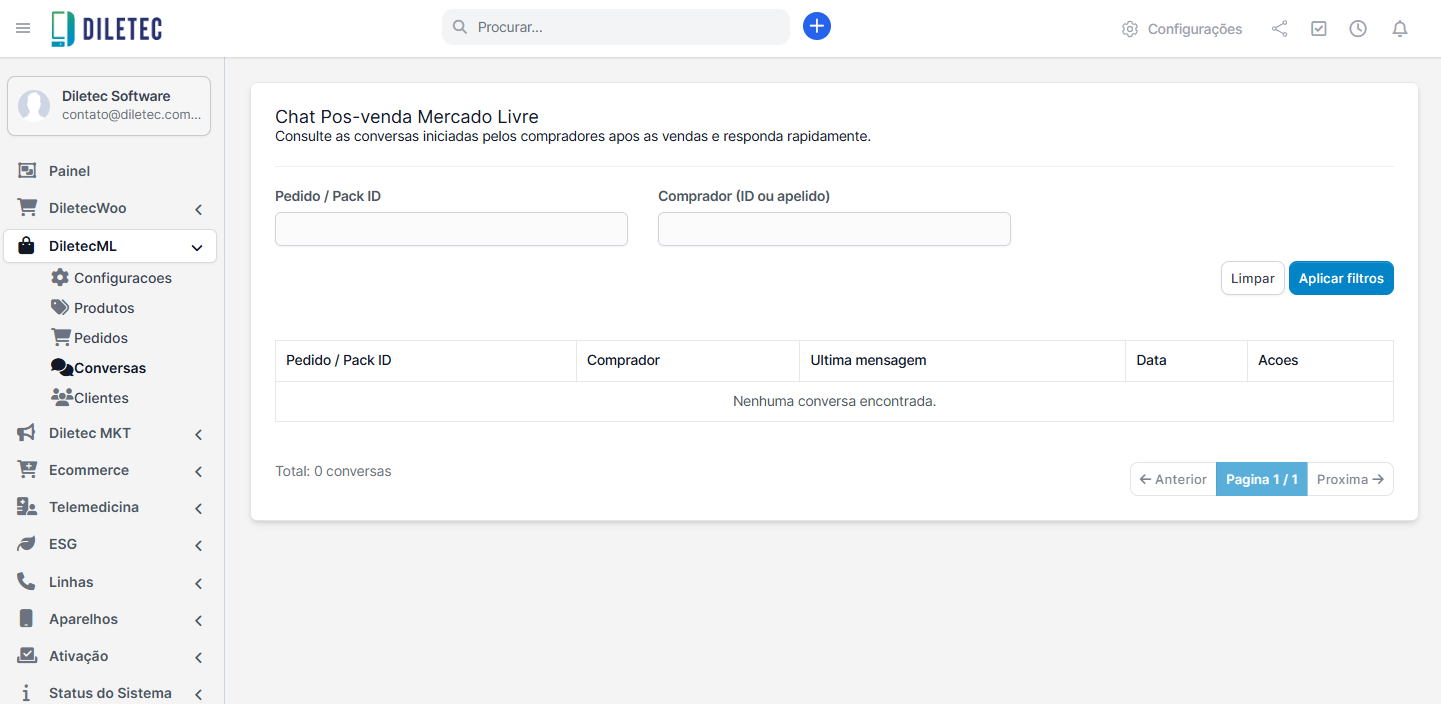
Task: Click the Configurações gear in header
Action: (1182, 29)
